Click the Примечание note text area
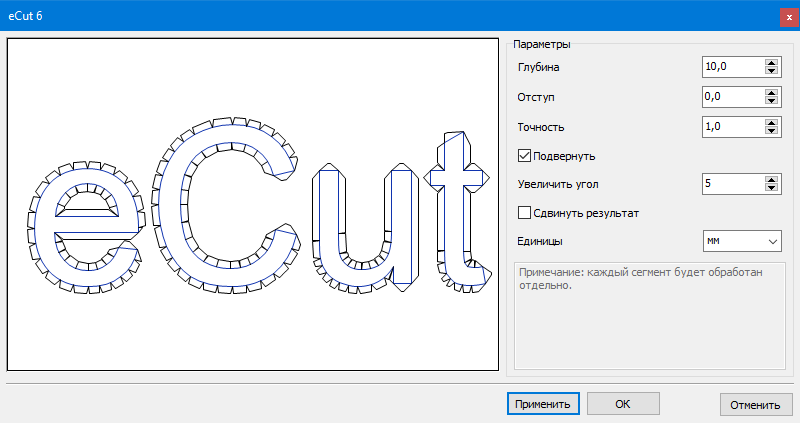Image resolution: width=800 pixels, height=423 pixels. (649, 315)
